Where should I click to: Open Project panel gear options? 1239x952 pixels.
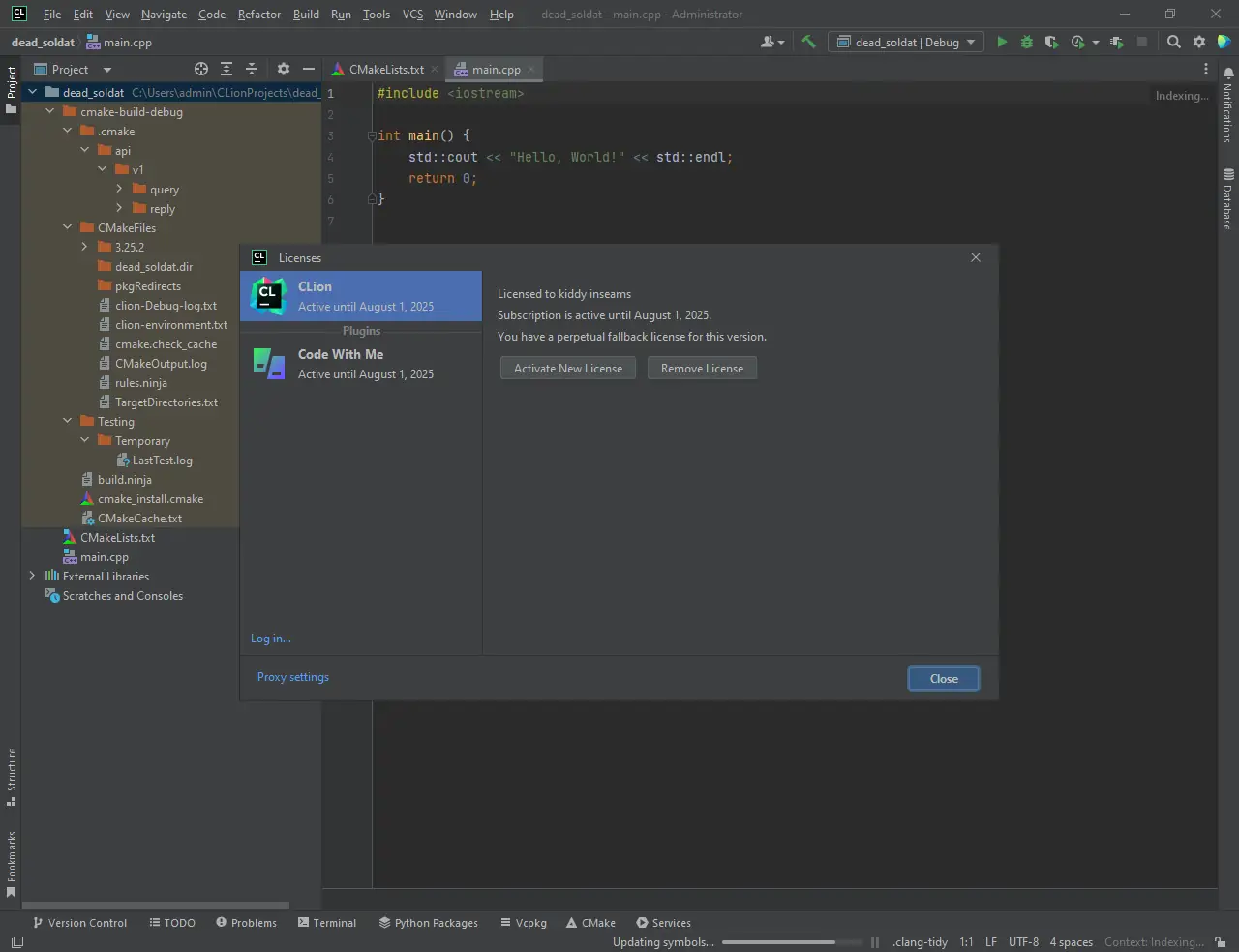click(283, 69)
